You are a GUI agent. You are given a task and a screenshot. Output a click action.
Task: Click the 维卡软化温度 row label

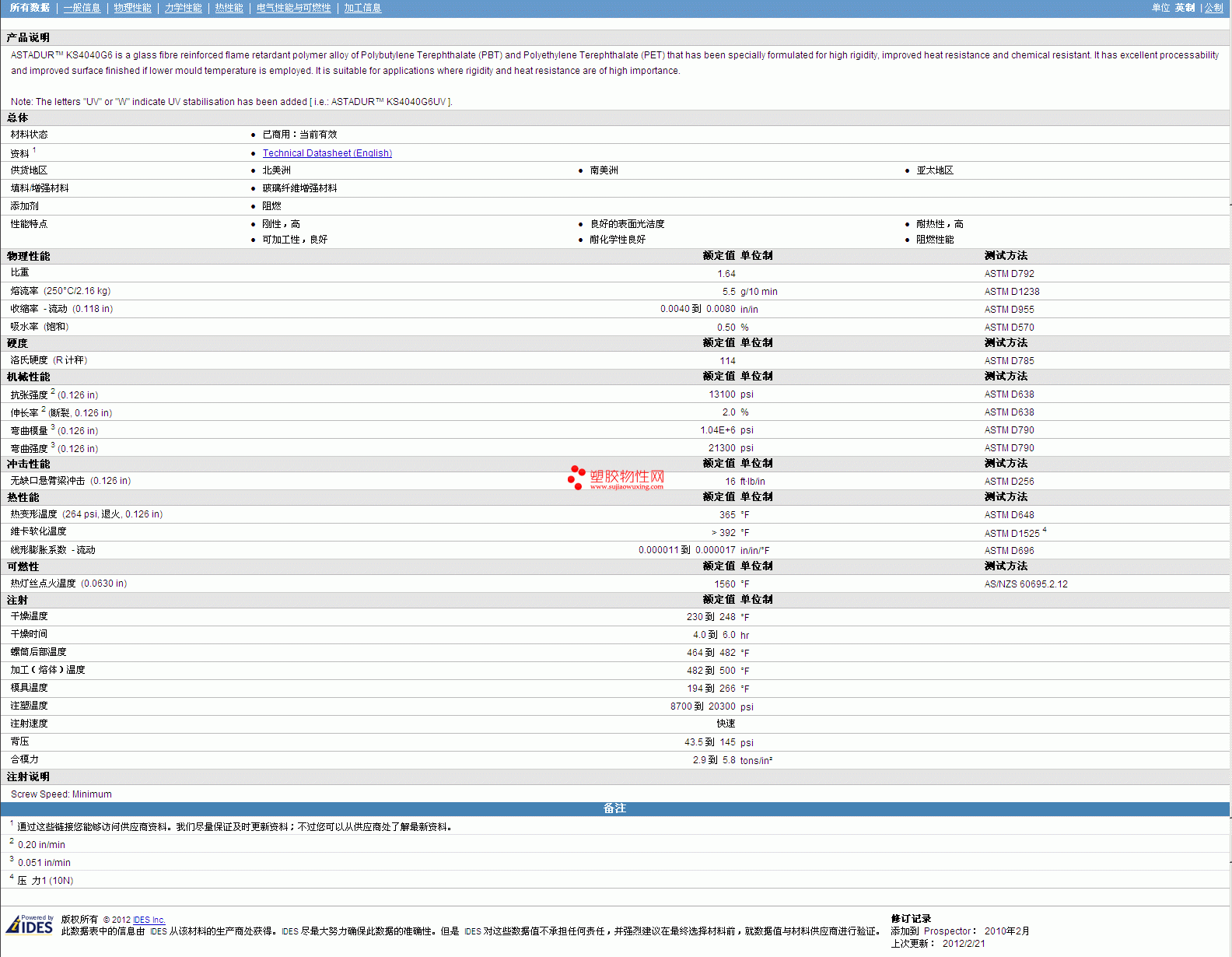[x=38, y=531]
